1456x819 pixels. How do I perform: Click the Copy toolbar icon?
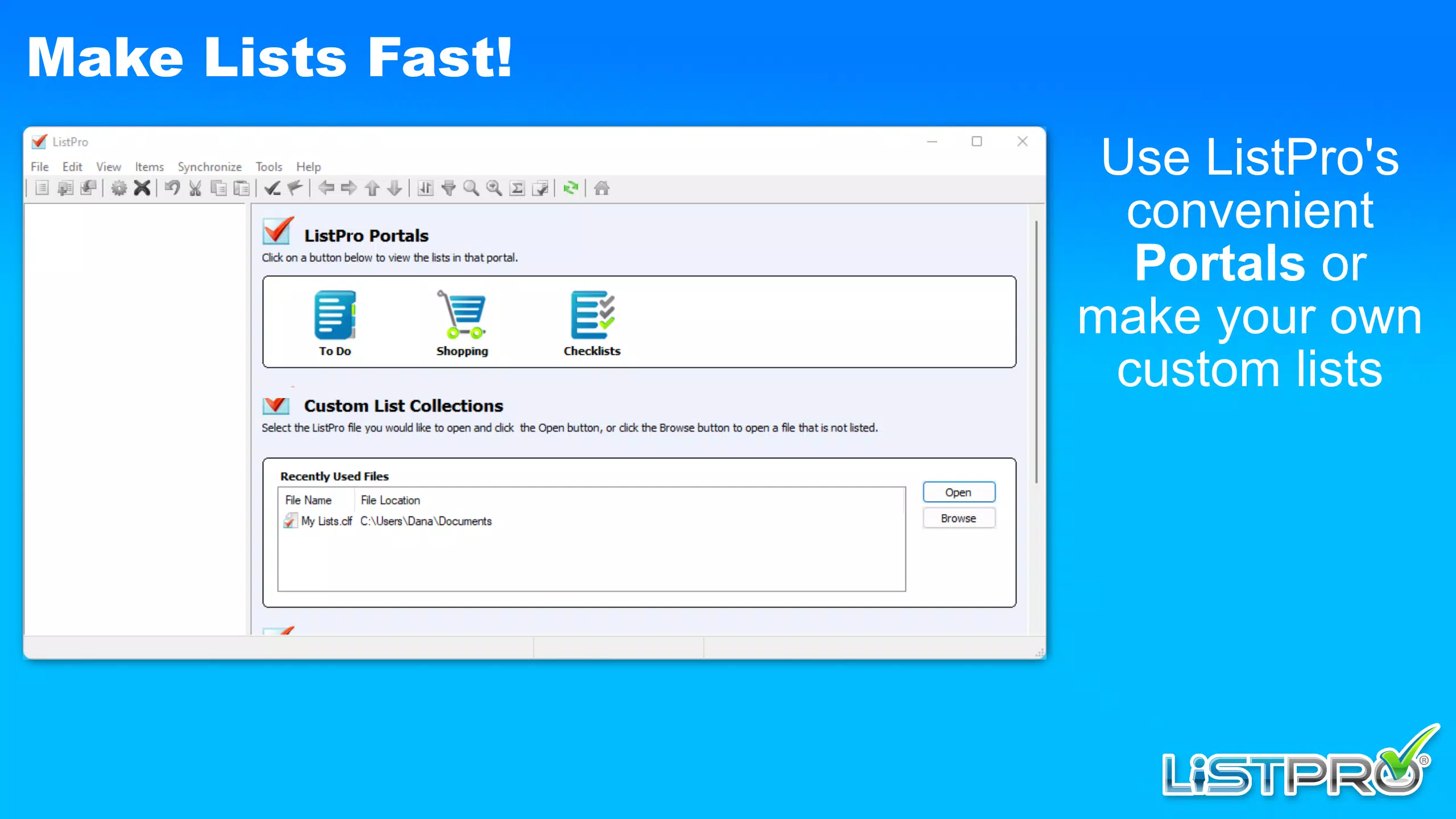tap(218, 188)
